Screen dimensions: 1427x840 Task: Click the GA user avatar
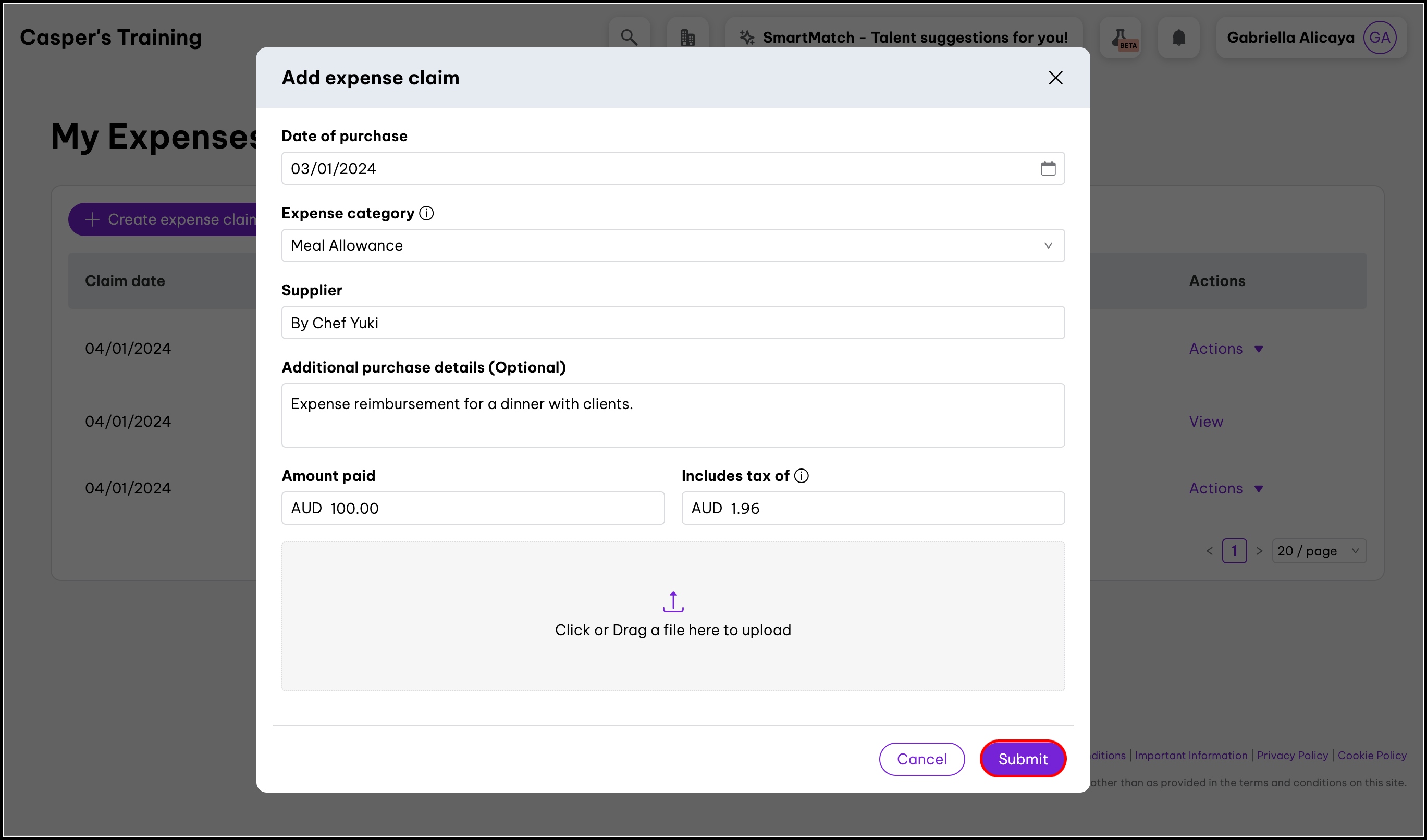[x=1380, y=38]
